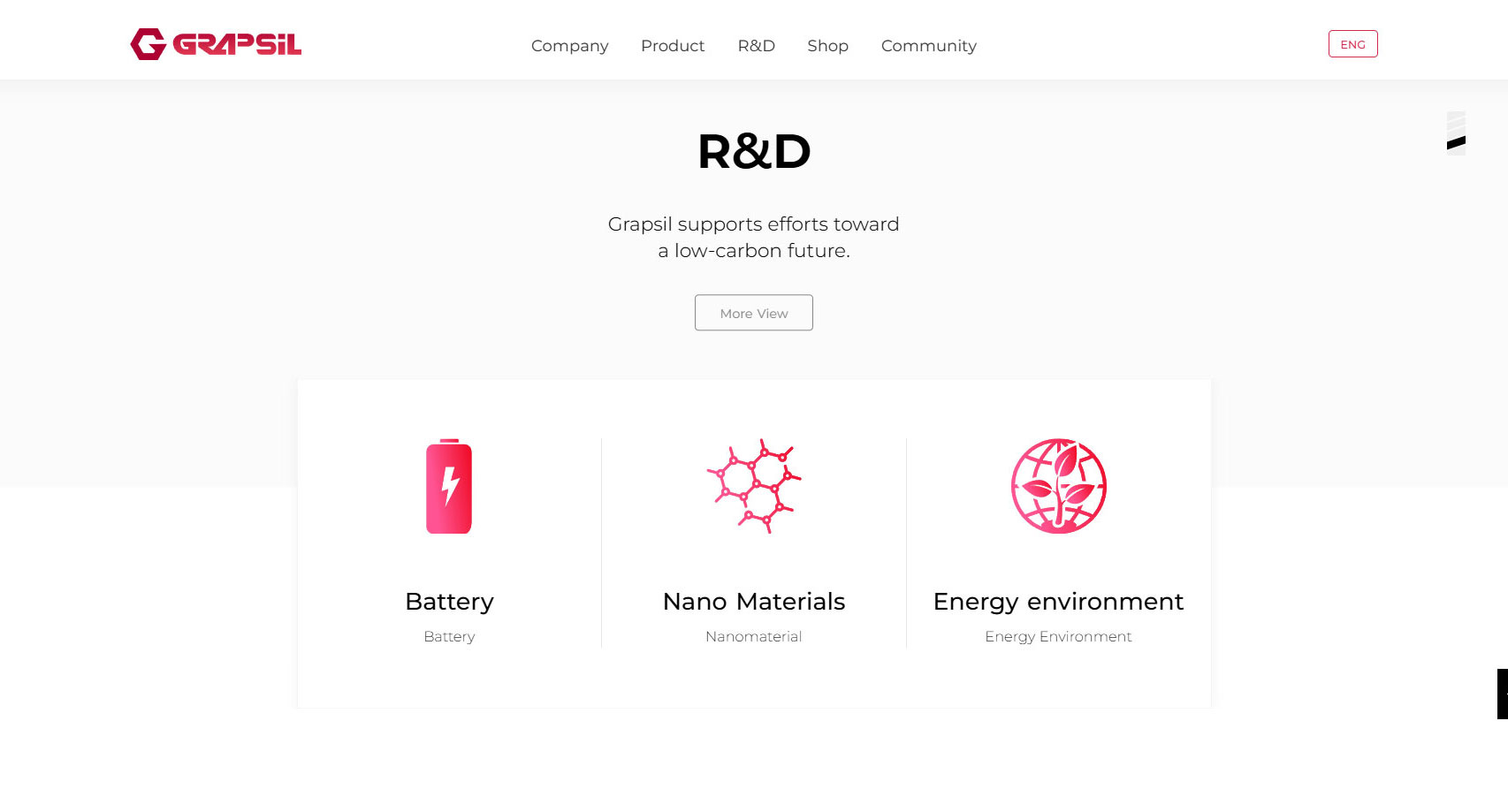This screenshot has height=812, width=1508.
Task: Click the large R&D page title
Action: click(754, 151)
